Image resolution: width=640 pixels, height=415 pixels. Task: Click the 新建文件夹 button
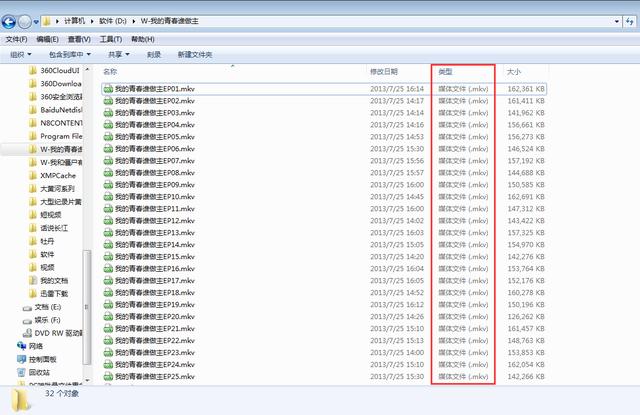(195, 54)
